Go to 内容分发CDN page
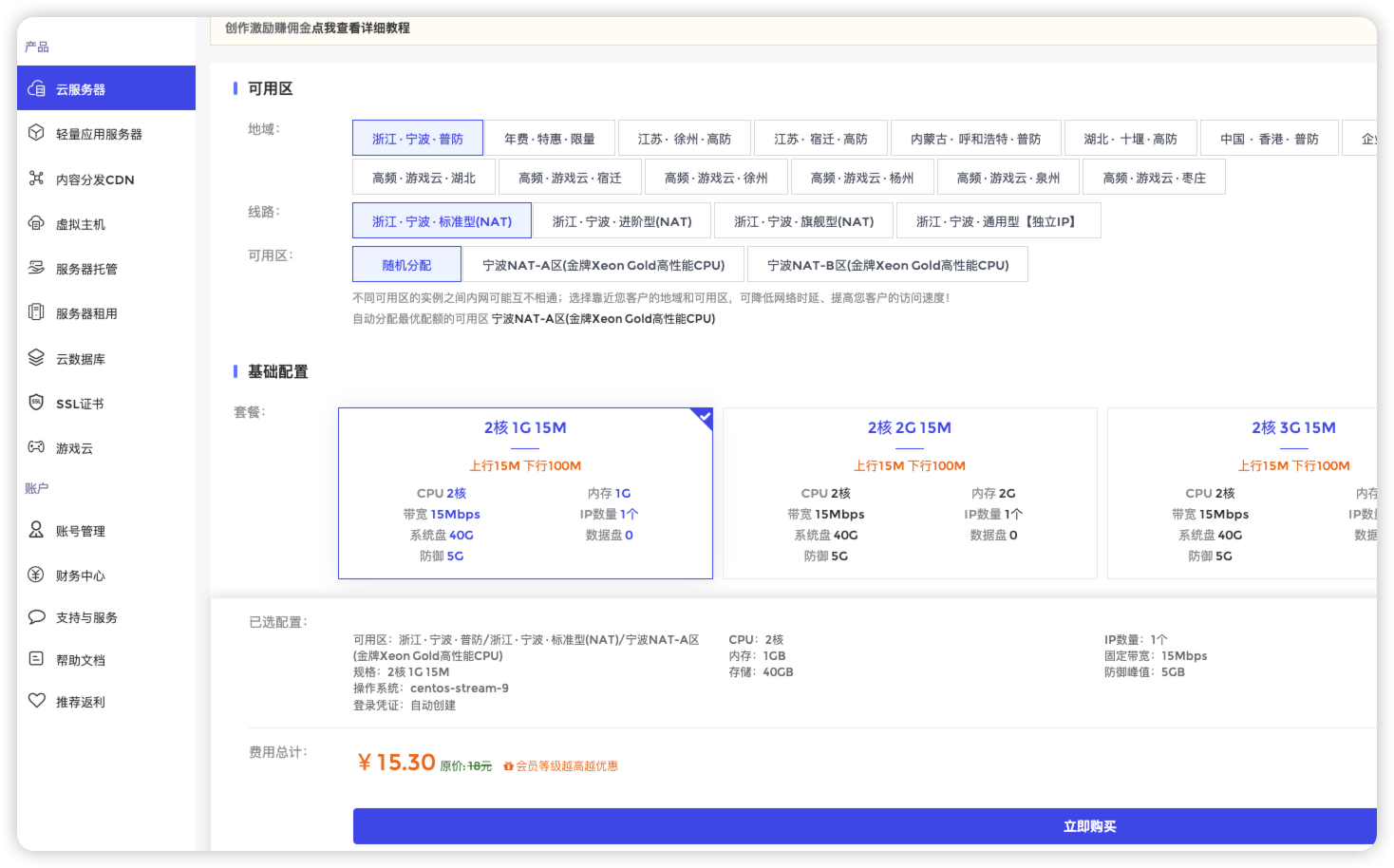 point(95,179)
